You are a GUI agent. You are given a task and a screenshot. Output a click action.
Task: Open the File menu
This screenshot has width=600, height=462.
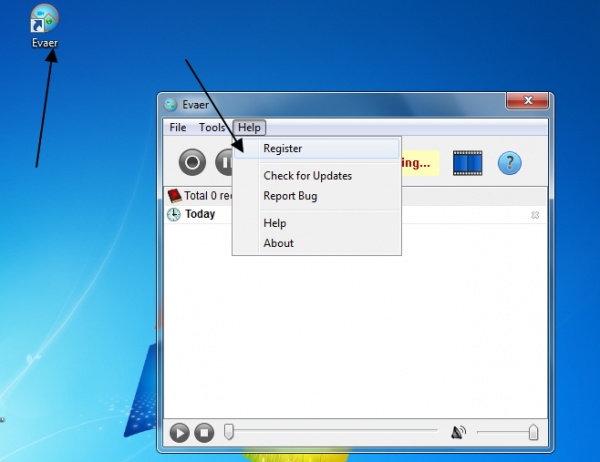(178, 127)
